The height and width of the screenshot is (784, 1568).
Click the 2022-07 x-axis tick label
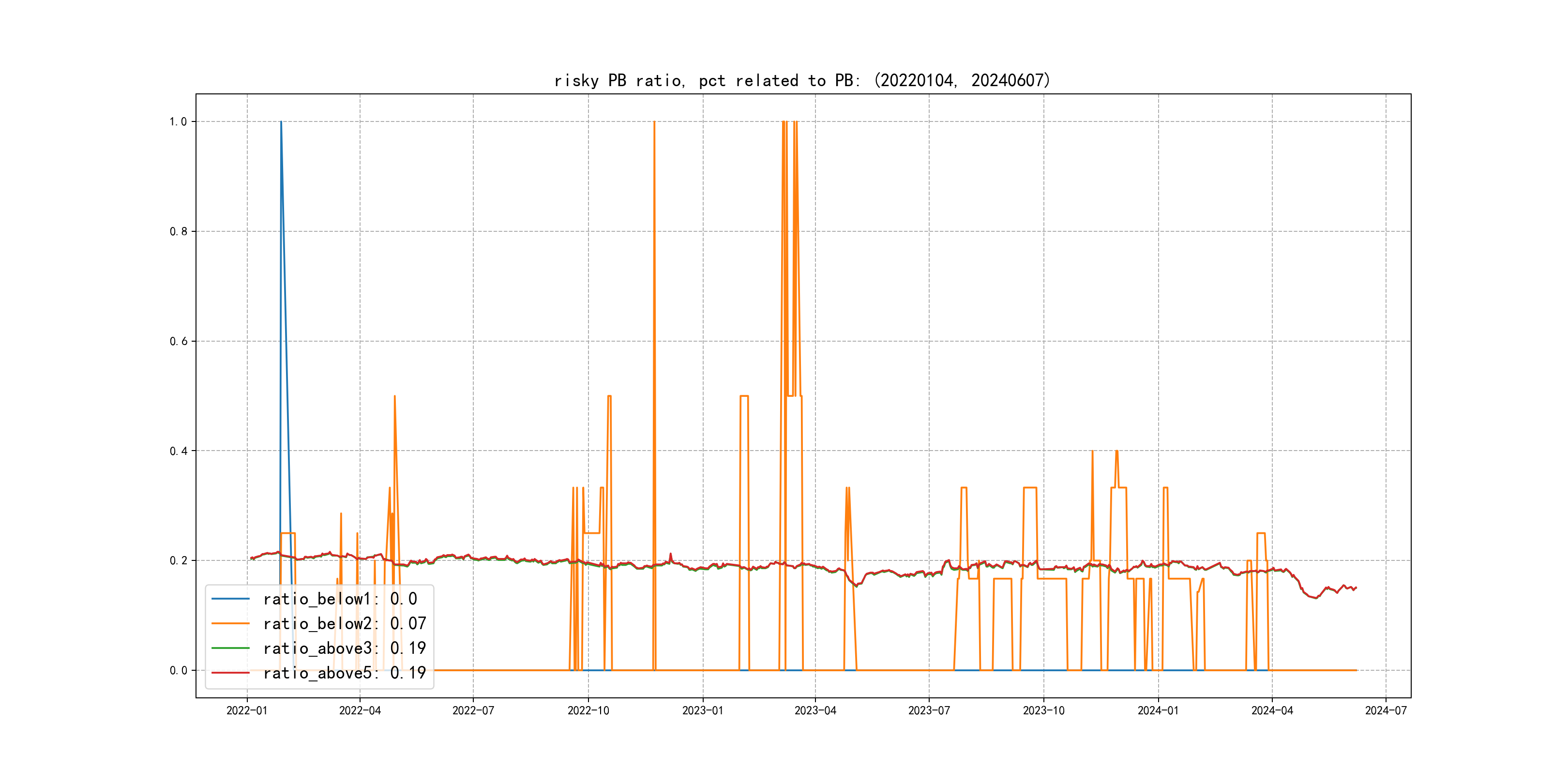coord(473,710)
